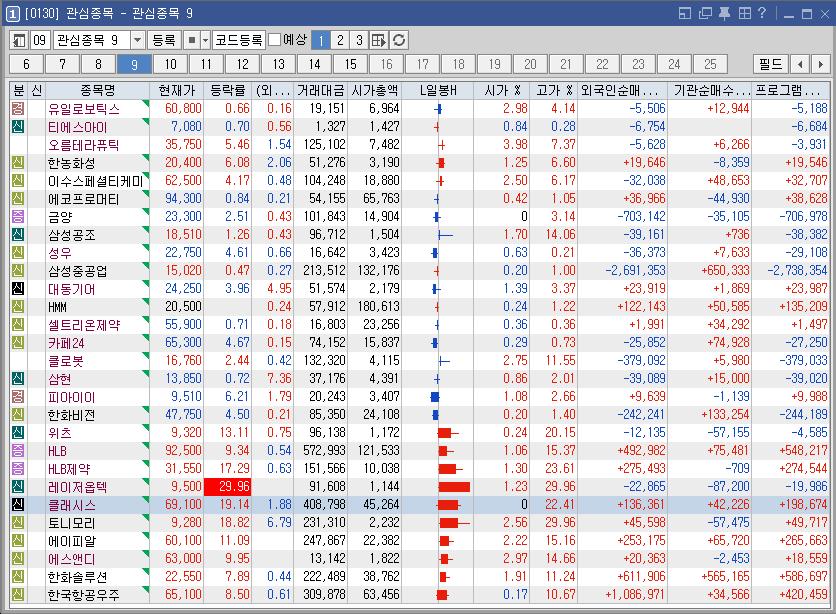Sort by 시가총액 column header
The image size is (836, 614).
tap(375, 91)
